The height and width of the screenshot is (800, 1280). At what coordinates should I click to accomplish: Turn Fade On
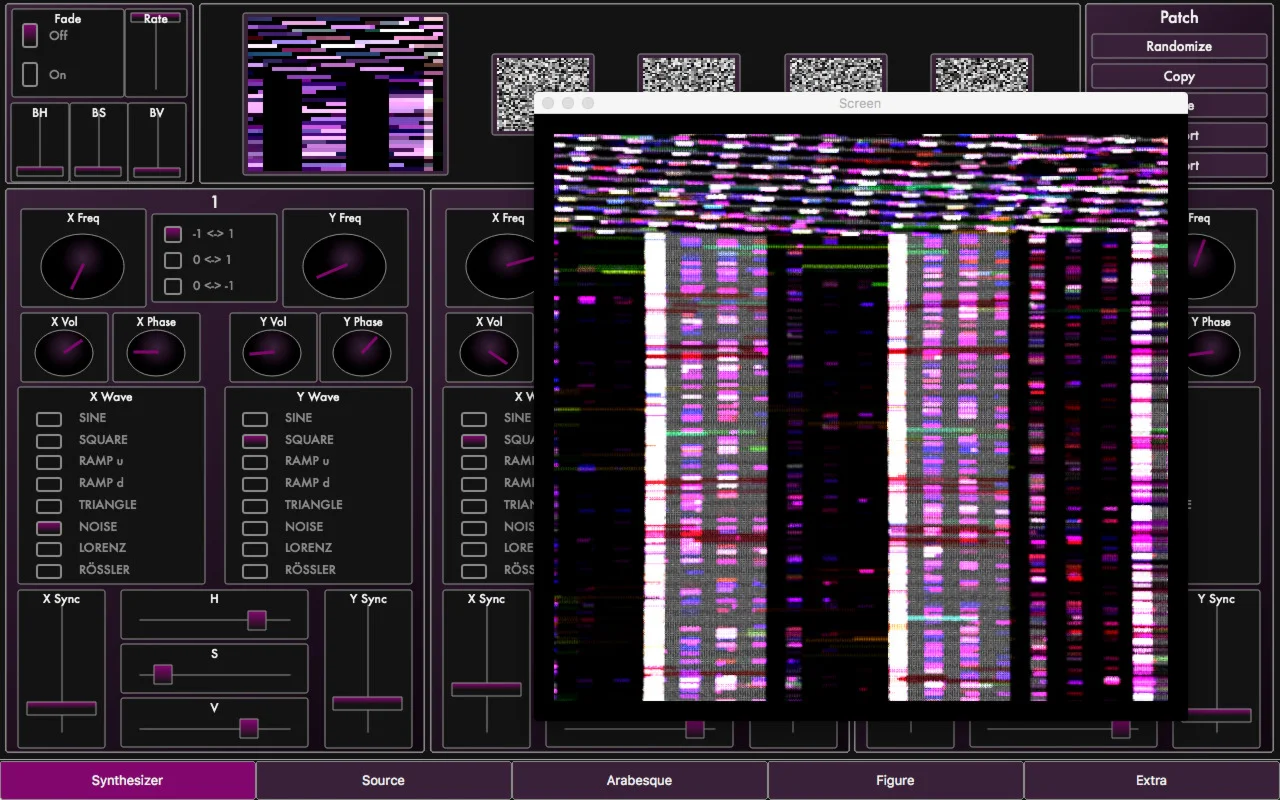30,75
